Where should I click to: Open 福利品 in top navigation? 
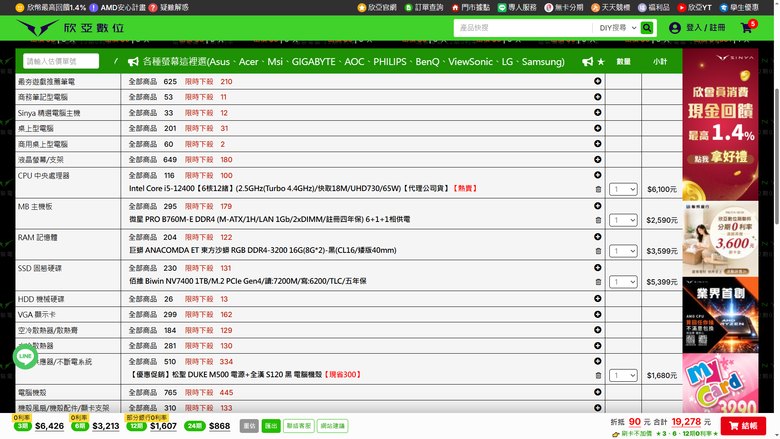tap(654, 7)
